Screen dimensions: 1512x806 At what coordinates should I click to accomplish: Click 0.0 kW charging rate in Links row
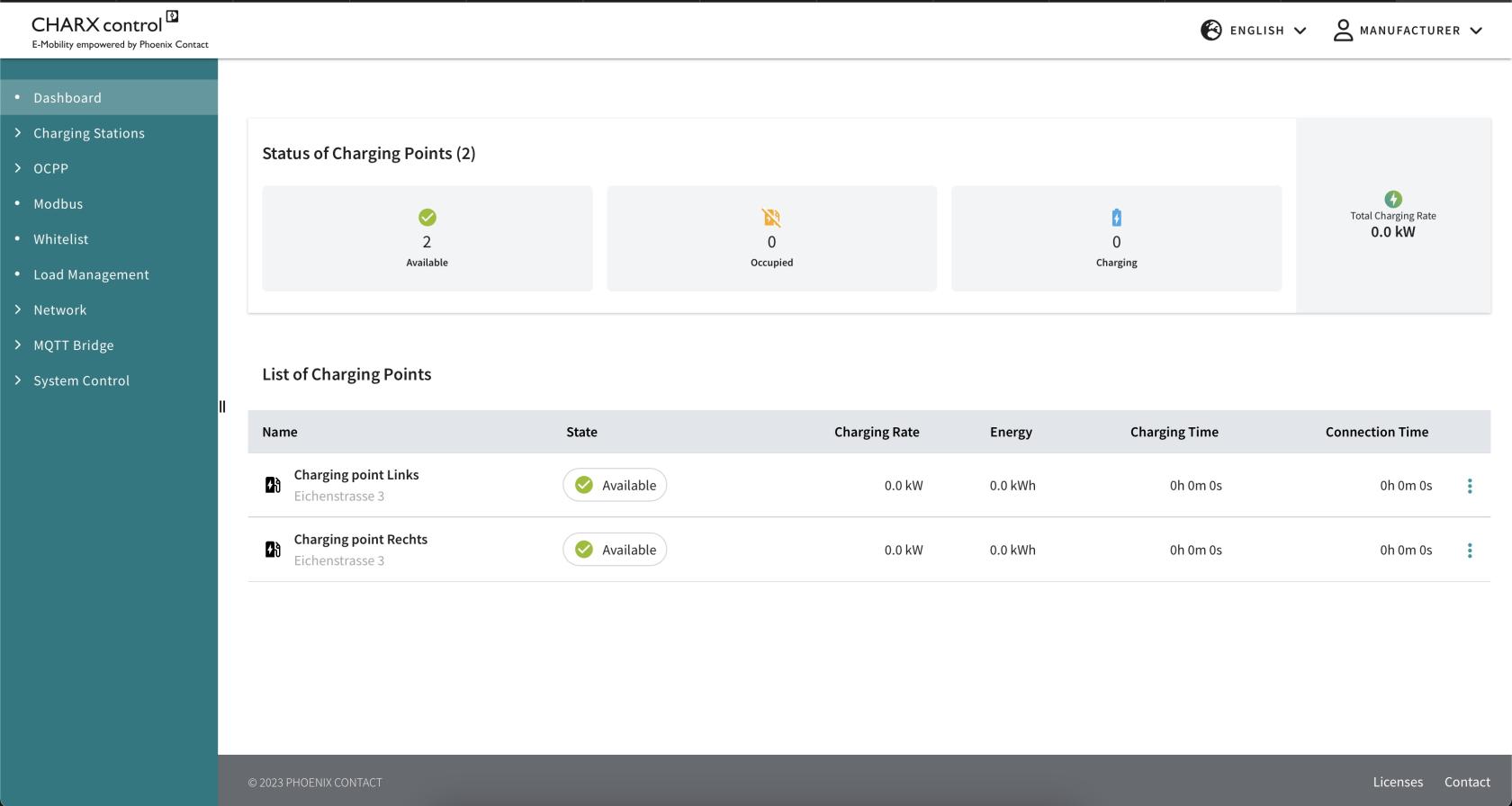pyautogui.click(x=904, y=486)
